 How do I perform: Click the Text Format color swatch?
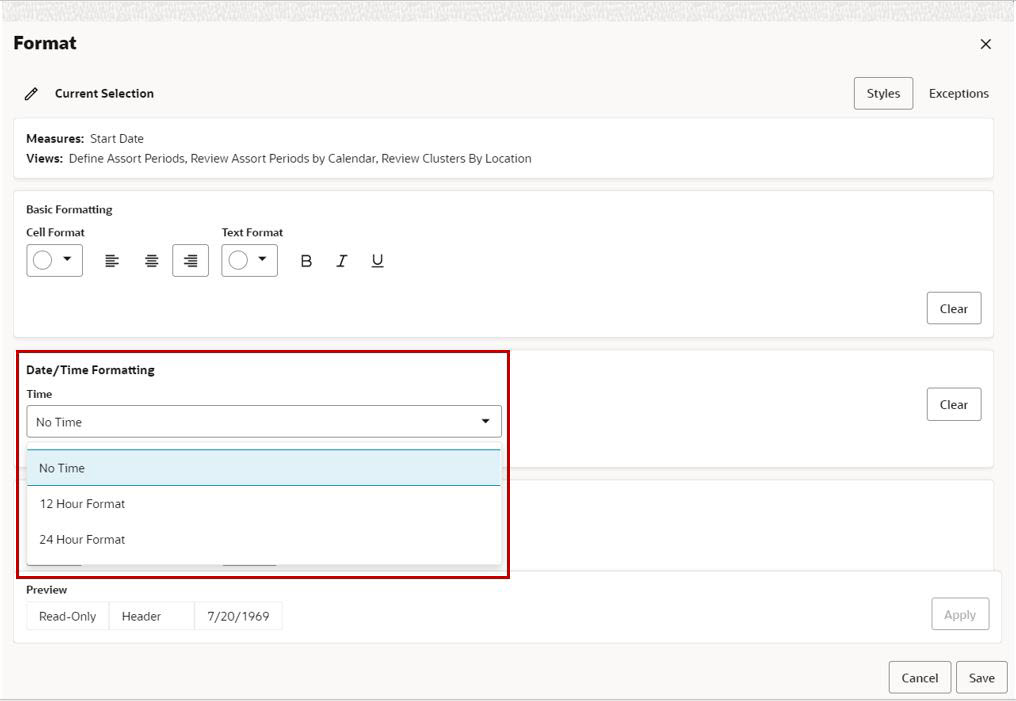(239, 260)
